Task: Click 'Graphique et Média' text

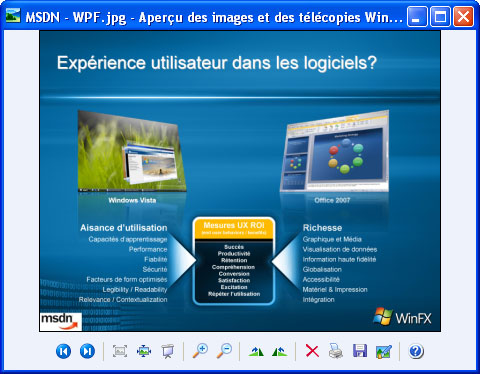Action: pos(332,239)
